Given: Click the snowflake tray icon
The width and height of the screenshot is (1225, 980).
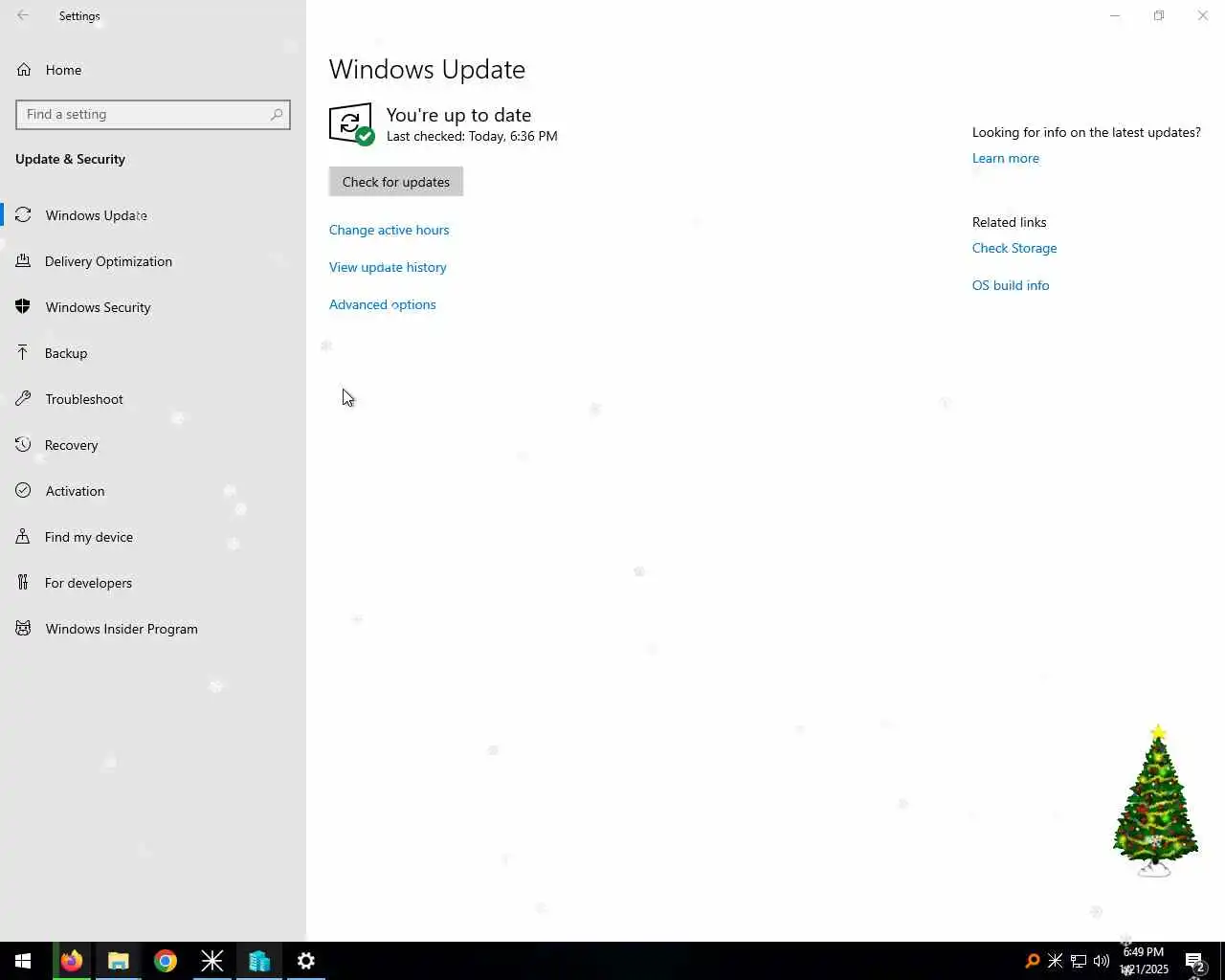Looking at the screenshot, I should (1055, 961).
